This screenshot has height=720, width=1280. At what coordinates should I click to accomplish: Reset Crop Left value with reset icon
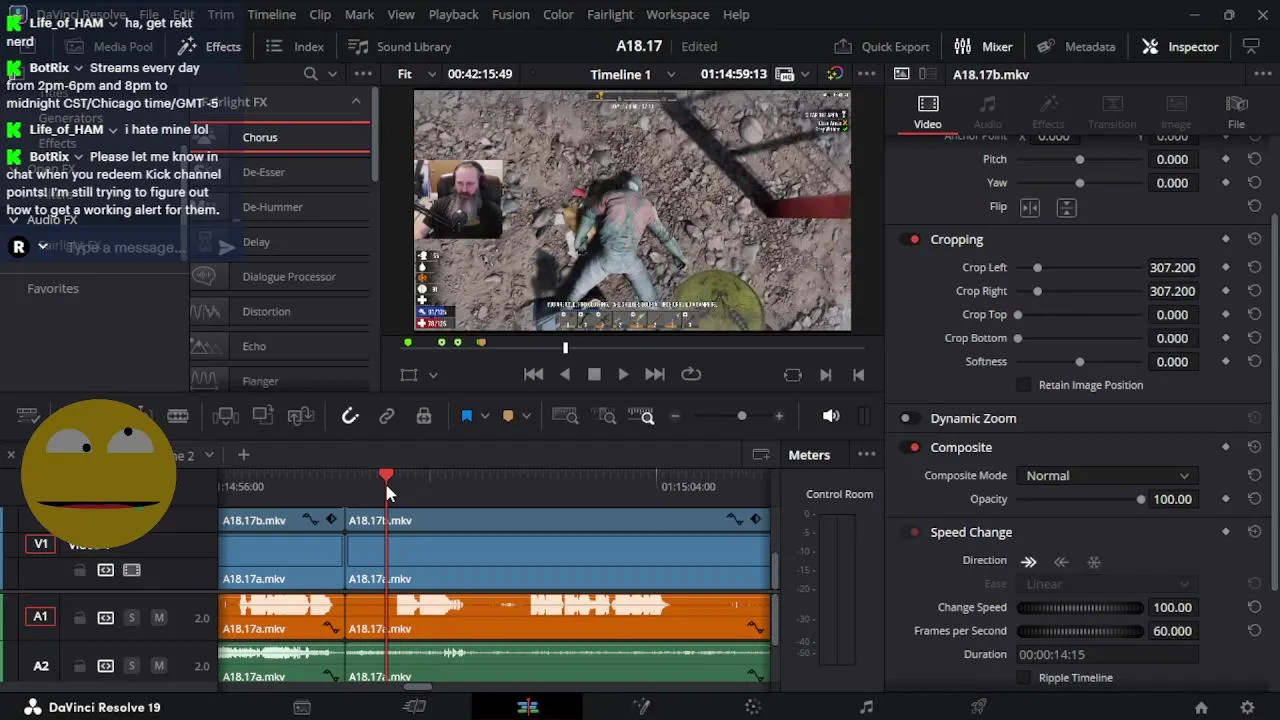pos(1254,268)
